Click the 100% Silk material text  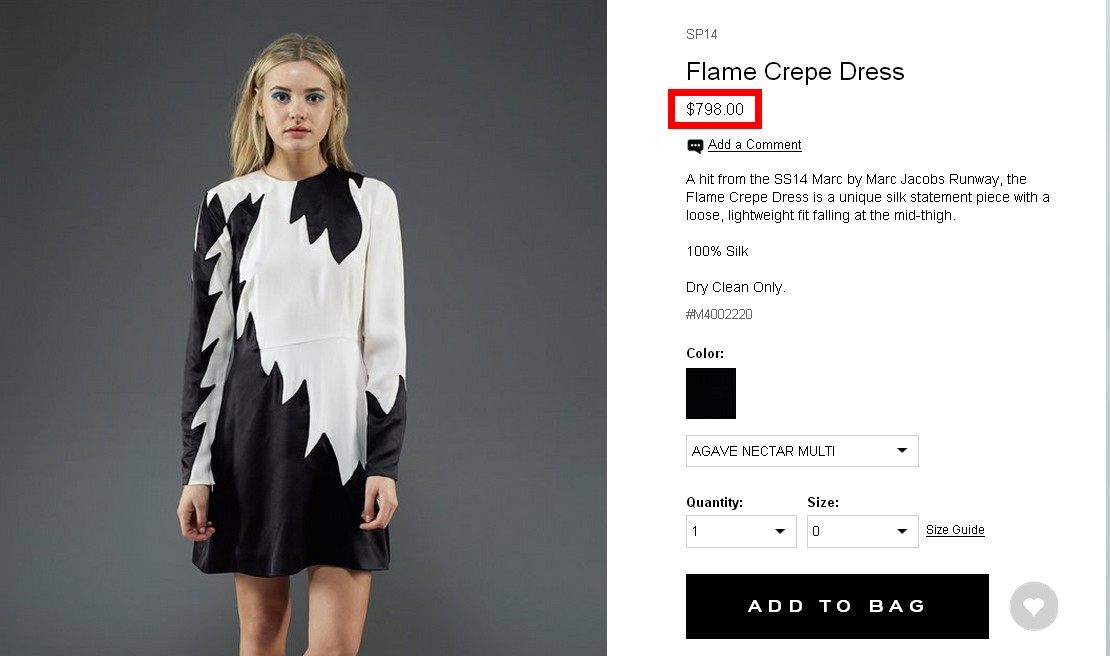(717, 251)
